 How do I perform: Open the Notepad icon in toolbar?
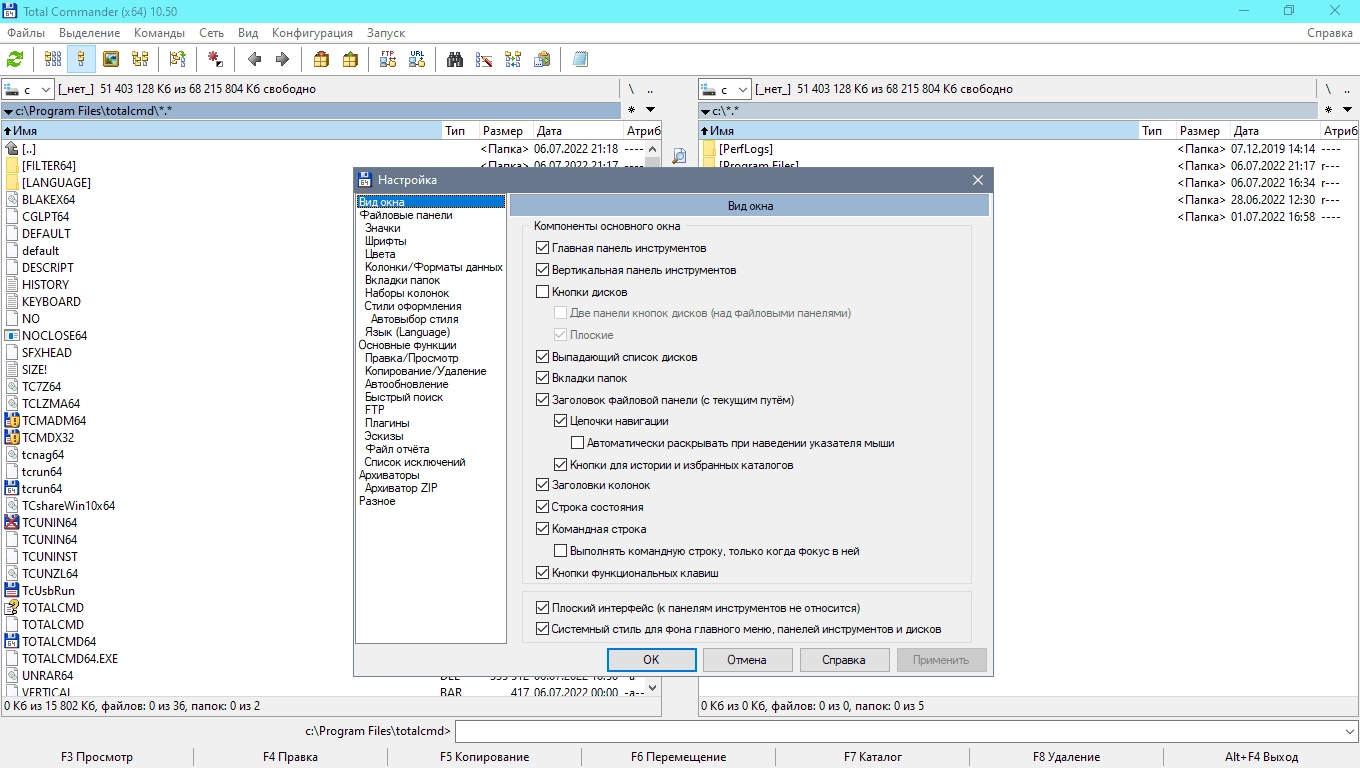point(580,59)
